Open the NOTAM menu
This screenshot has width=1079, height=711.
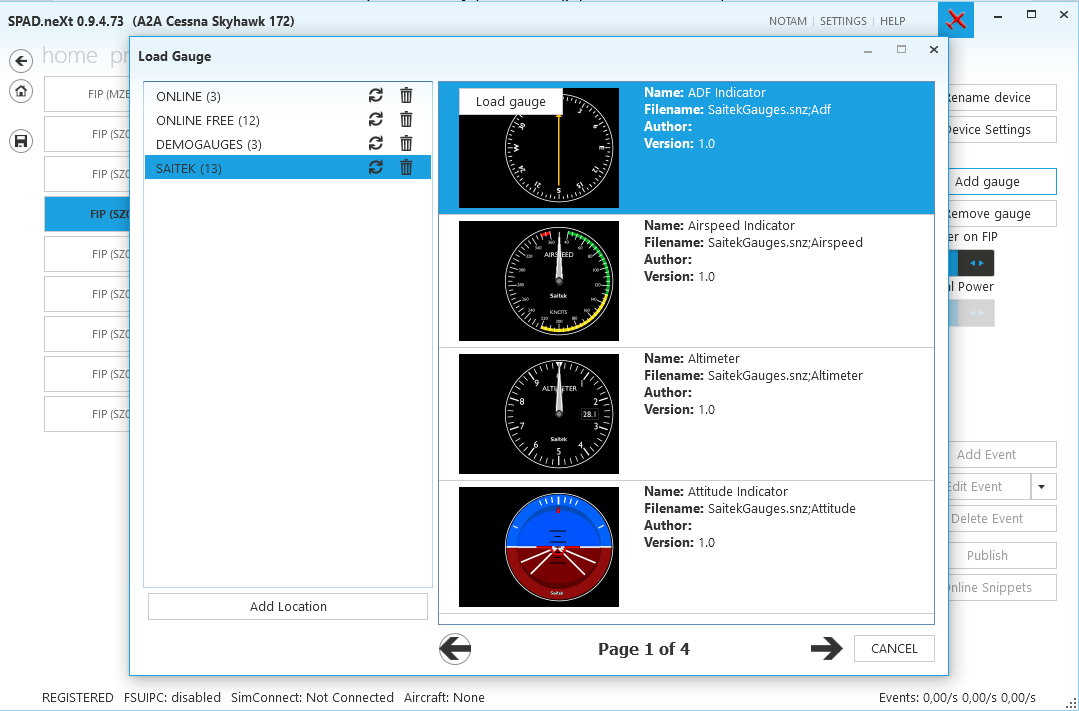(x=787, y=21)
